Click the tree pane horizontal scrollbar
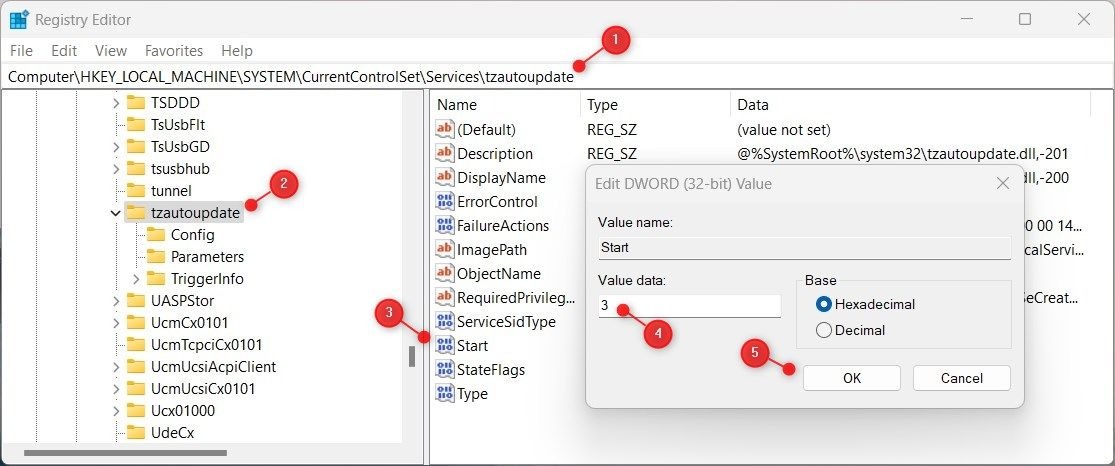This screenshot has width=1115, height=466. point(125,452)
